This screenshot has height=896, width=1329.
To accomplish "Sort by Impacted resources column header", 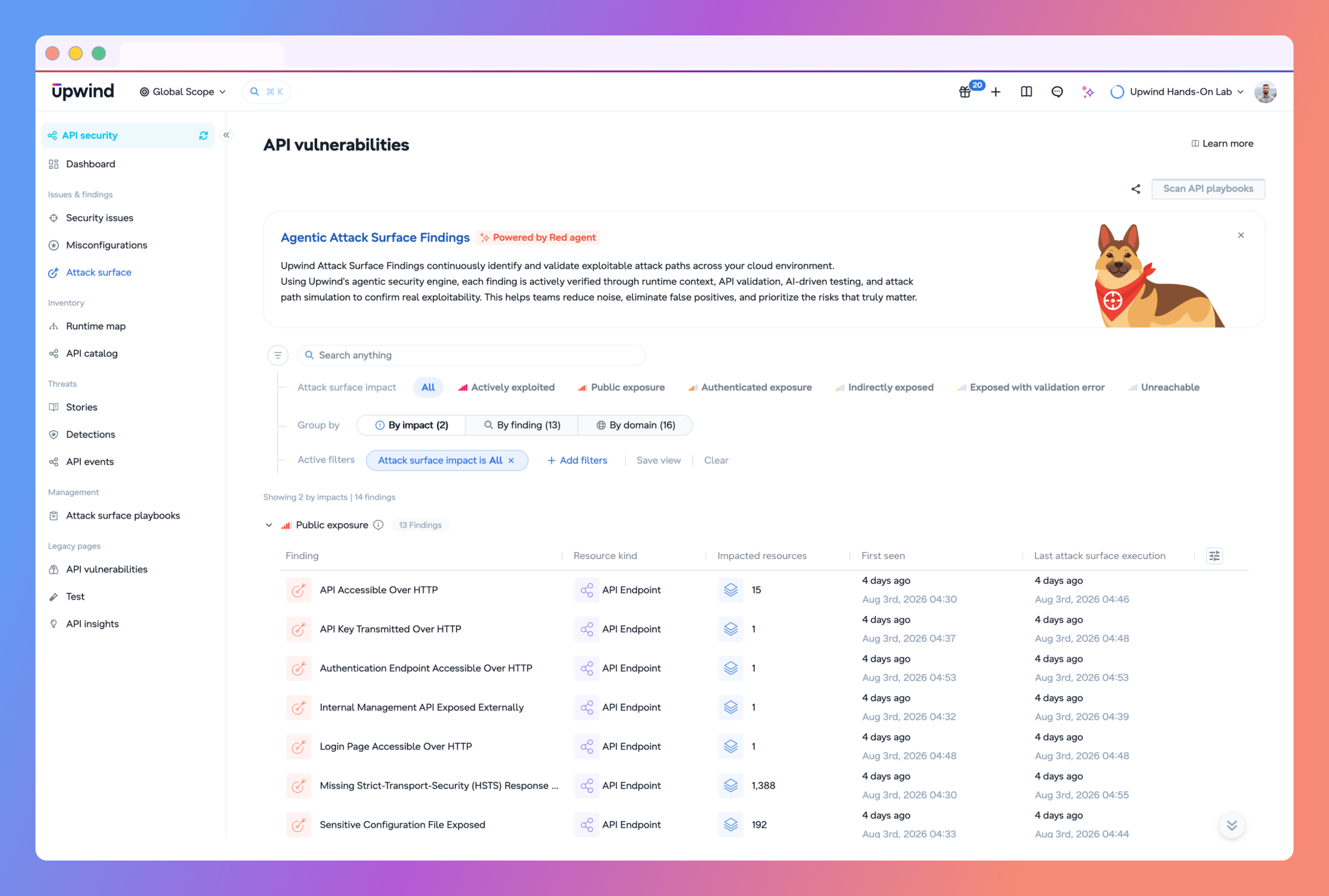I will click(x=762, y=556).
